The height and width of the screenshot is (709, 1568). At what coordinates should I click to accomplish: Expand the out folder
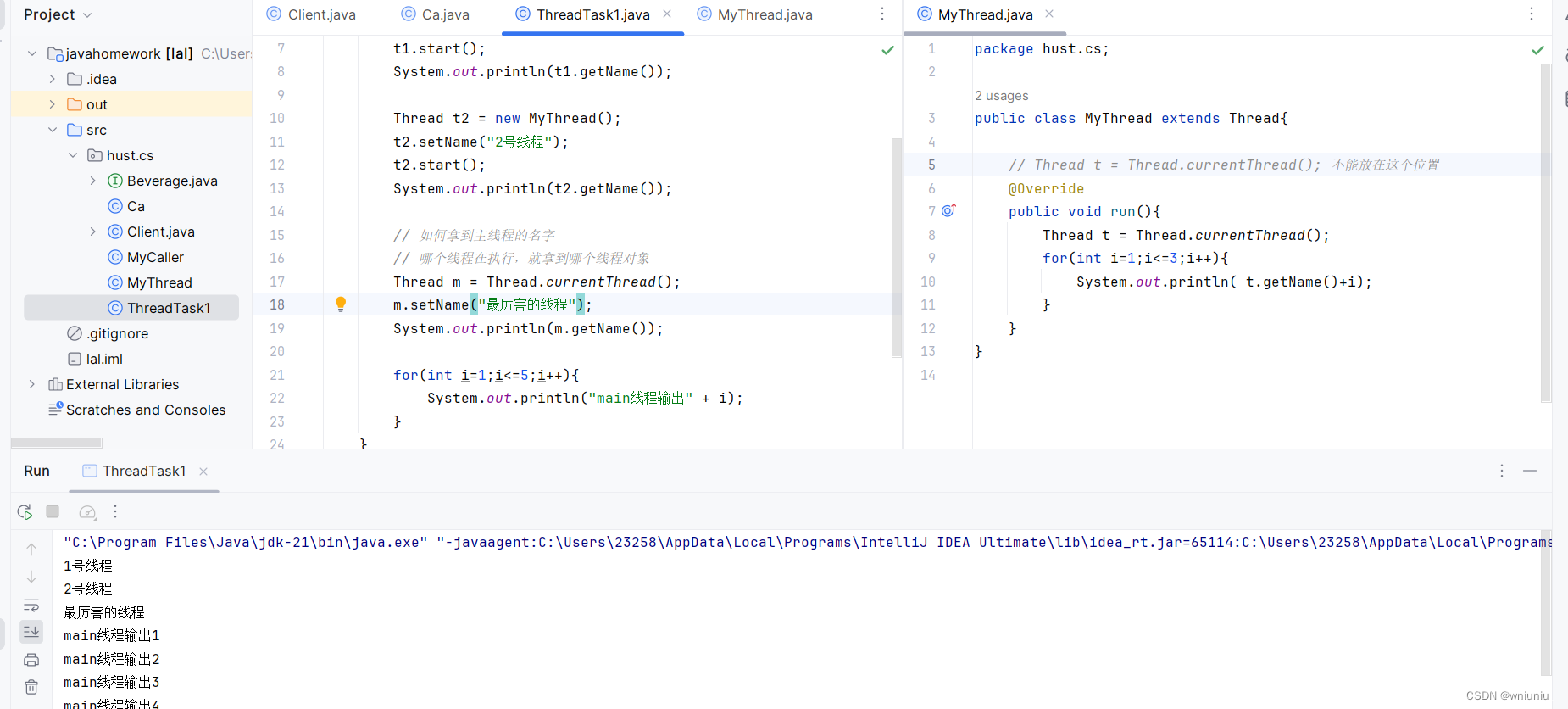[x=53, y=104]
